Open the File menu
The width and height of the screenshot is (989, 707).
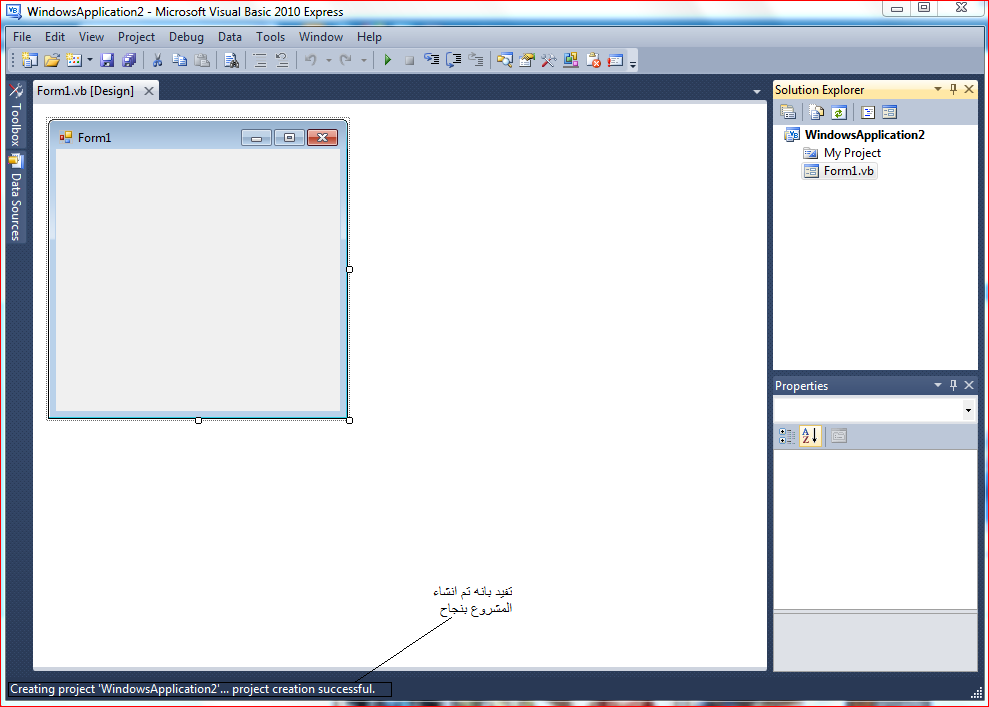[22, 37]
